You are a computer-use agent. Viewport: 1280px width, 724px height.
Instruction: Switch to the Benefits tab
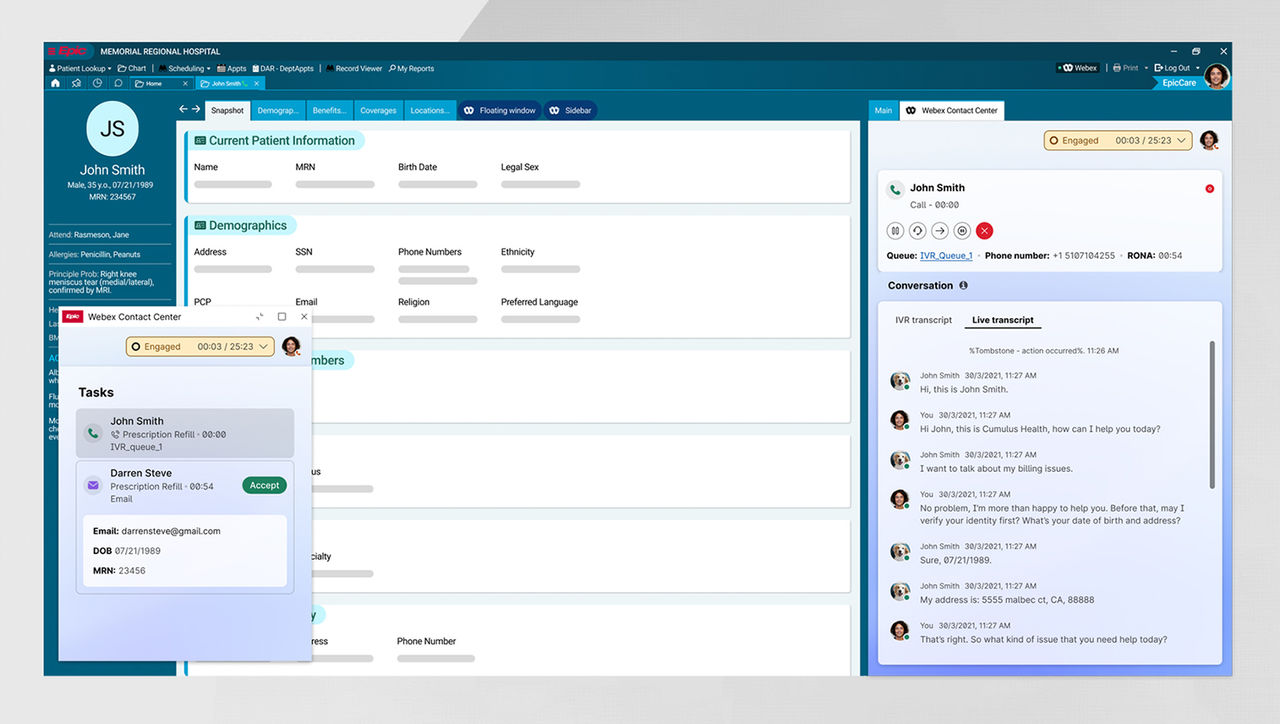[329, 110]
